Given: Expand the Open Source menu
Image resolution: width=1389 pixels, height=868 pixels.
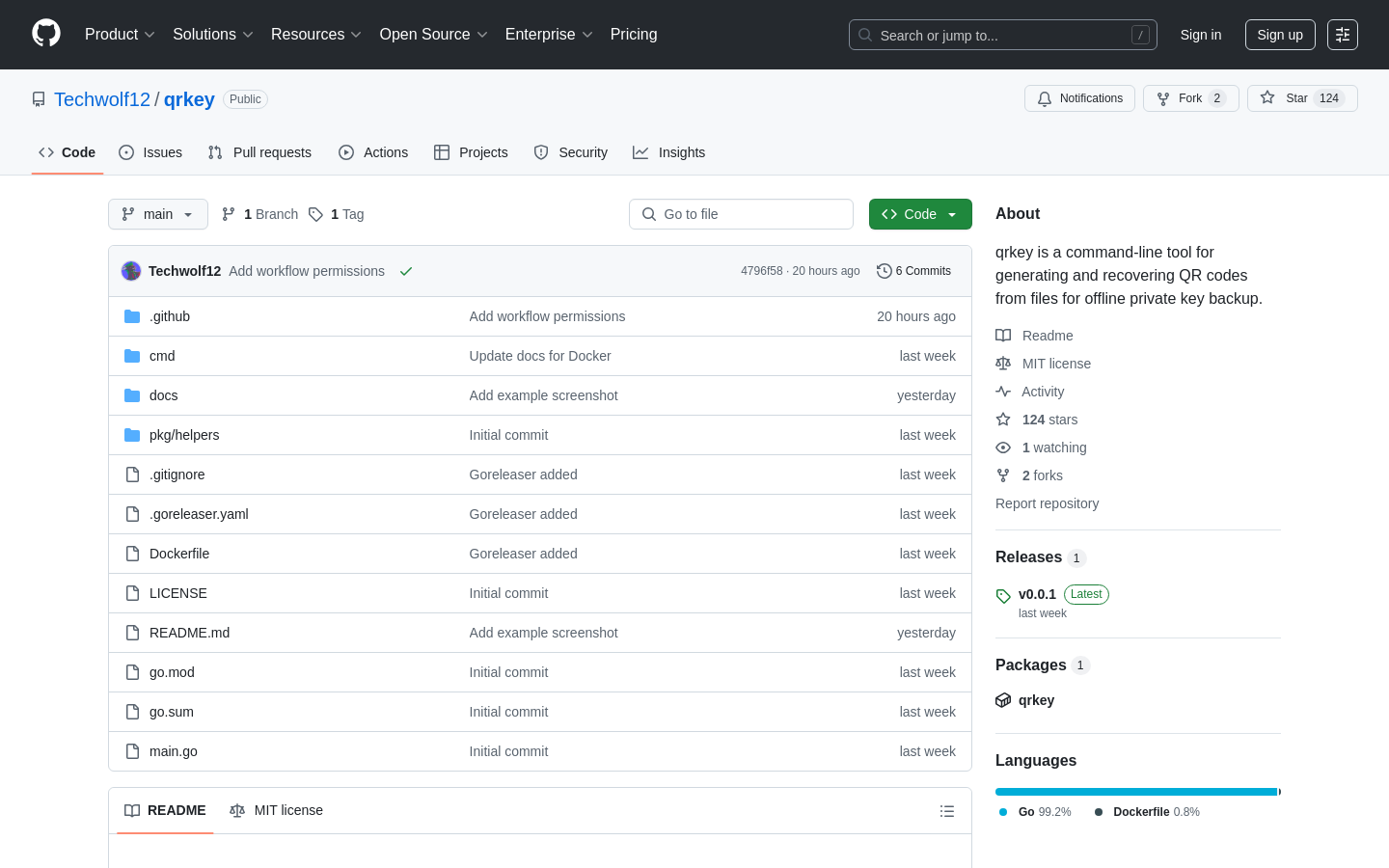Looking at the screenshot, I should pyautogui.click(x=434, y=35).
